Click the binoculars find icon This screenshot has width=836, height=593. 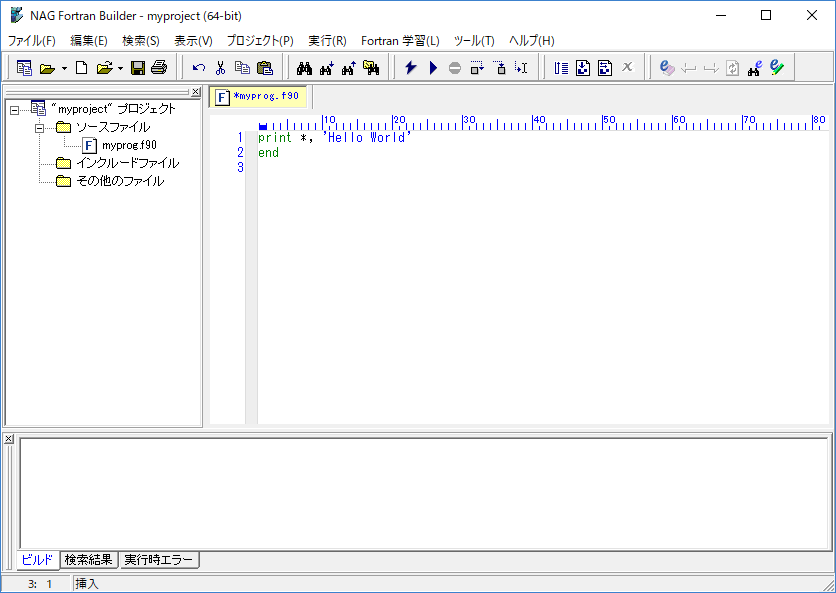[306, 68]
